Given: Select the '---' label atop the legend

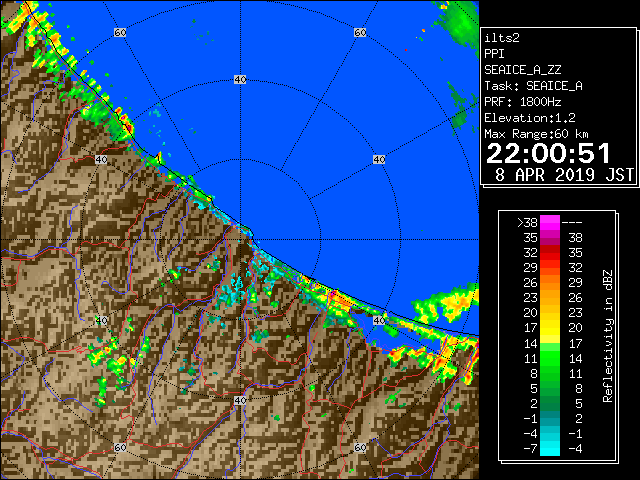Looking at the screenshot, I should (572, 222).
